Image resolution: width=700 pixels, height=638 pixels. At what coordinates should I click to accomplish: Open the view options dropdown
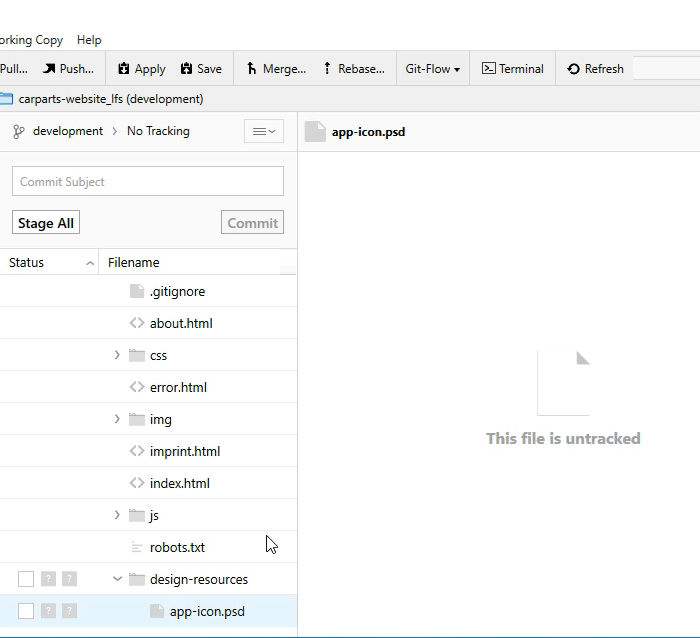(264, 131)
